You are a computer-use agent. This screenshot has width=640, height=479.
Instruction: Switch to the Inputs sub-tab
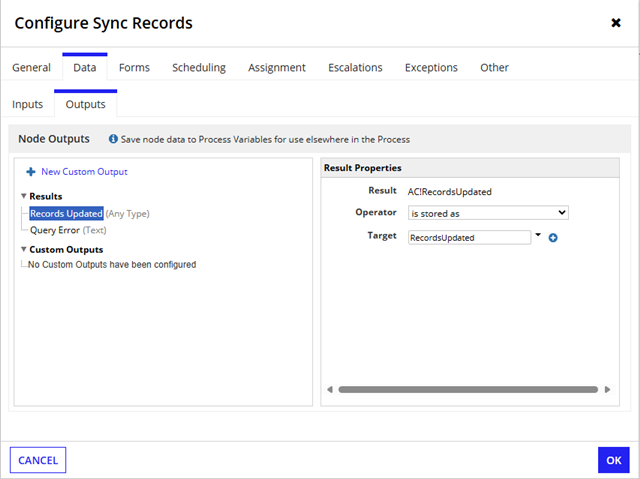tap(27, 104)
